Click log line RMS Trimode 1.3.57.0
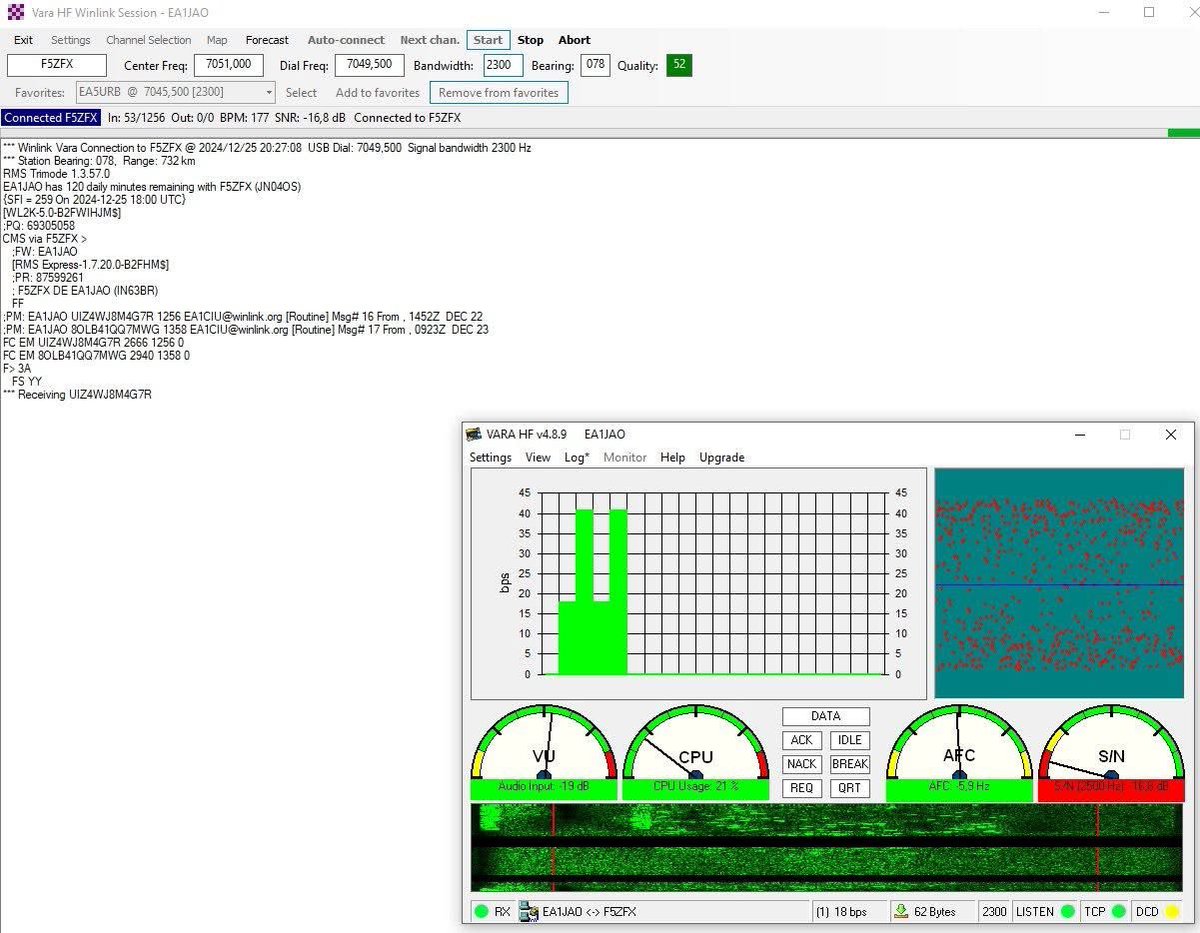1200x933 pixels. coord(56,174)
